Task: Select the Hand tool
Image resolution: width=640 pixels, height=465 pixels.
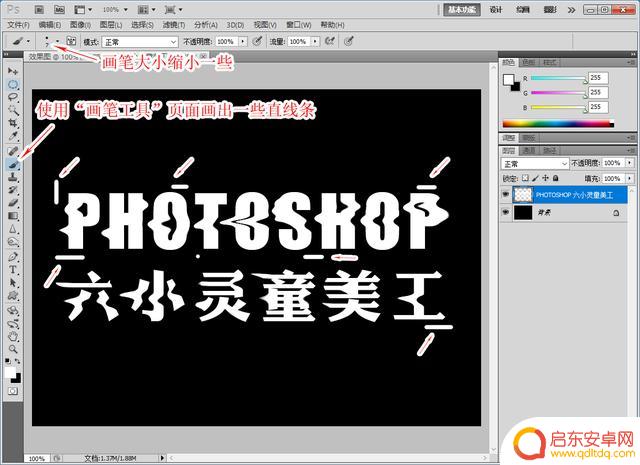Action: pyautogui.click(x=13, y=337)
